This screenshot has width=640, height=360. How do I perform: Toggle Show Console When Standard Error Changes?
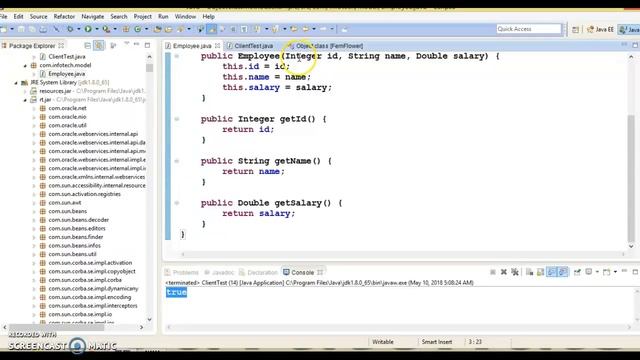pyautogui.click(x=563, y=272)
